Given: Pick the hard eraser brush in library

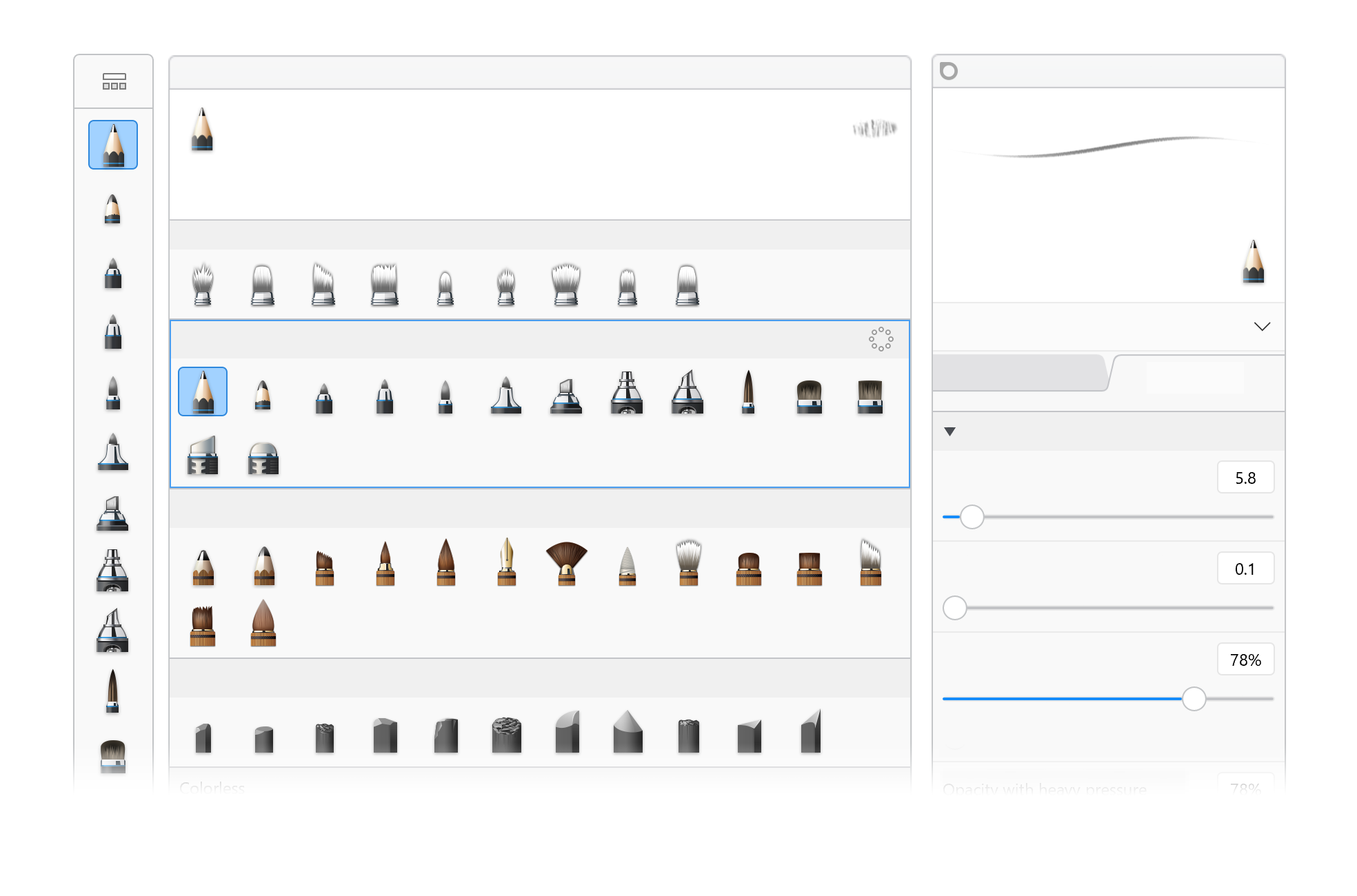Looking at the screenshot, I should coord(203,456).
